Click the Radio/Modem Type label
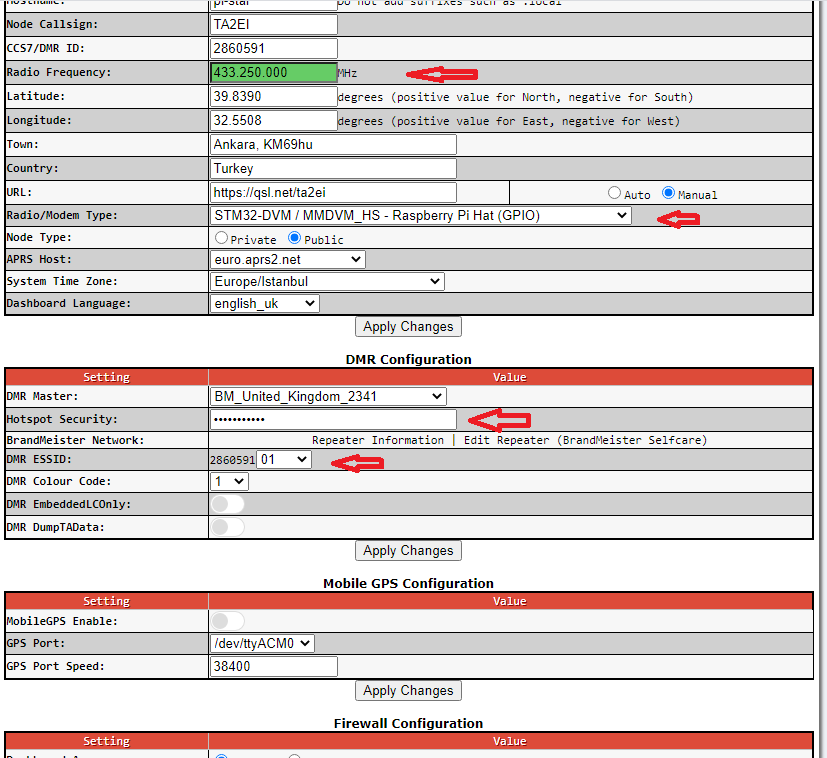 click(62, 215)
